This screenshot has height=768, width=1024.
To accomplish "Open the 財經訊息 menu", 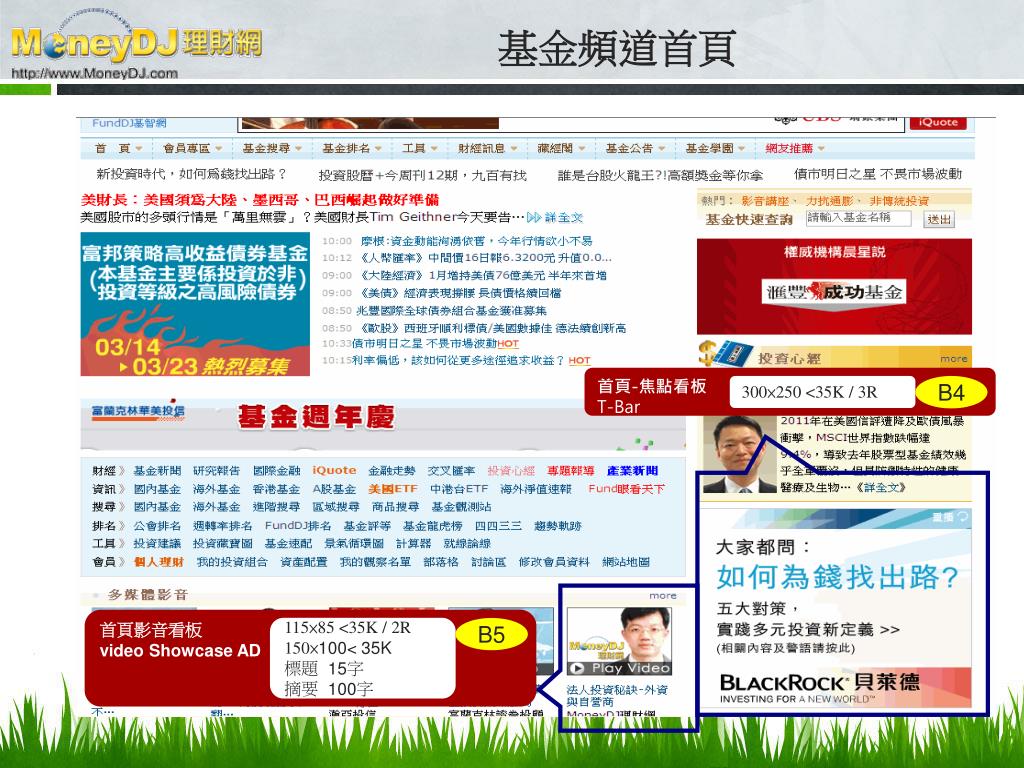I will pos(487,149).
